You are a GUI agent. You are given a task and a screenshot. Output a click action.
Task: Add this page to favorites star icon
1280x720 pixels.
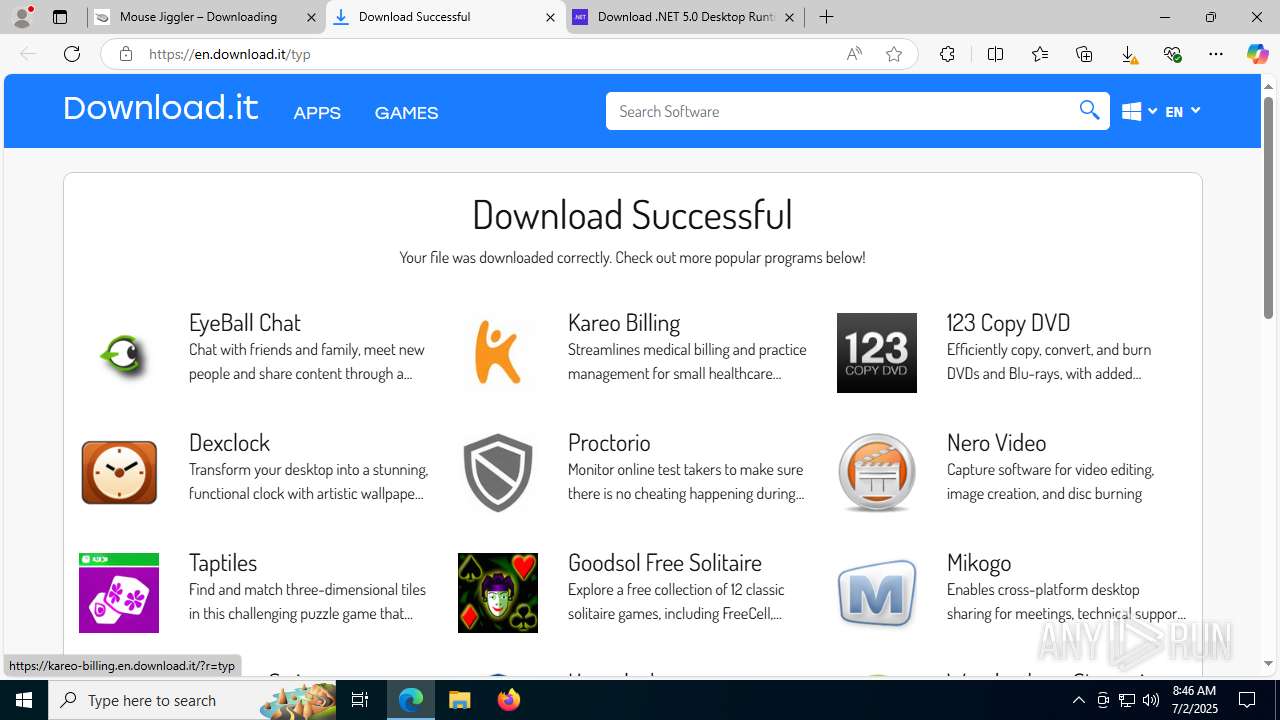[894, 54]
